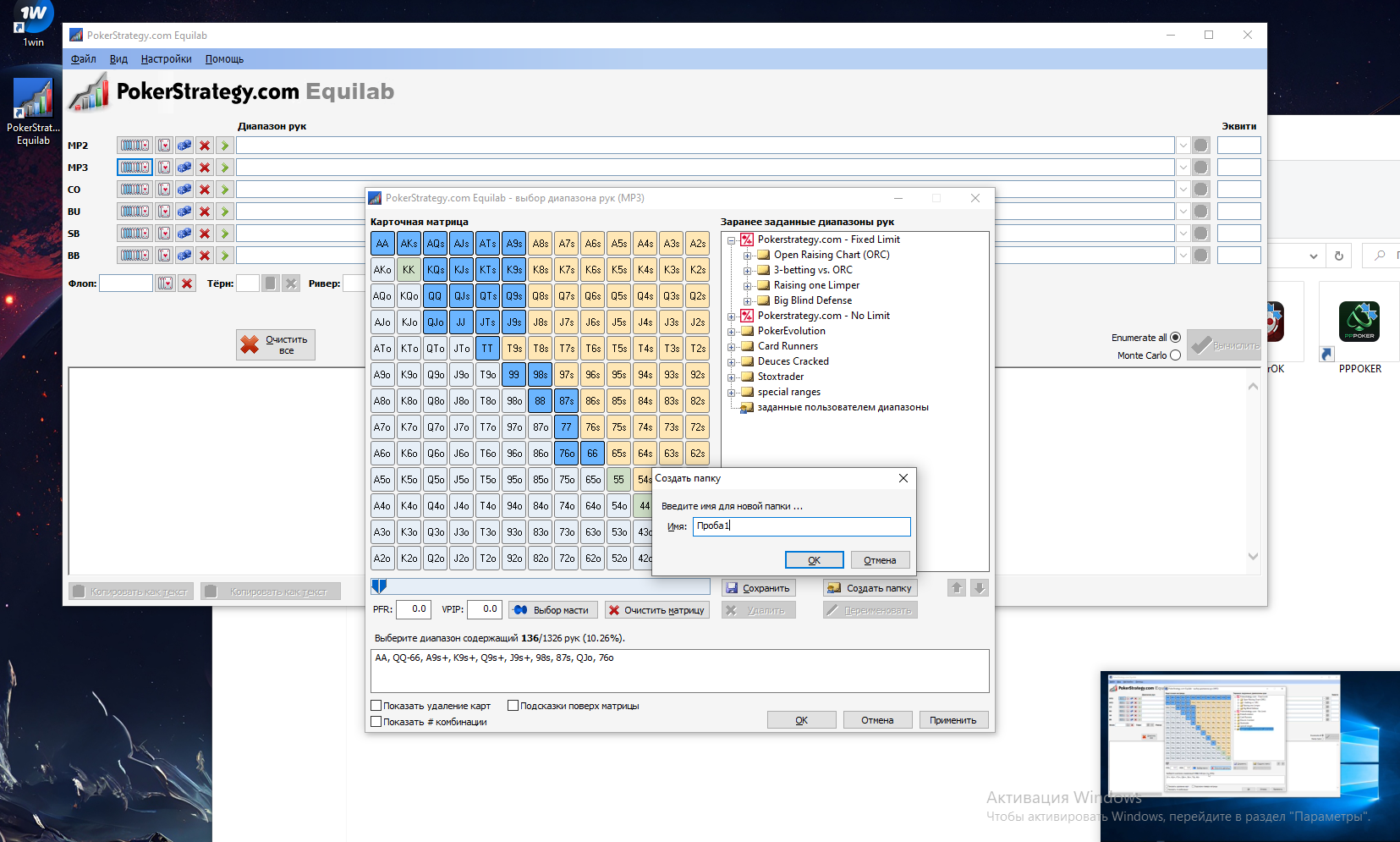Clear flop cards with red X

coord(187,283)
